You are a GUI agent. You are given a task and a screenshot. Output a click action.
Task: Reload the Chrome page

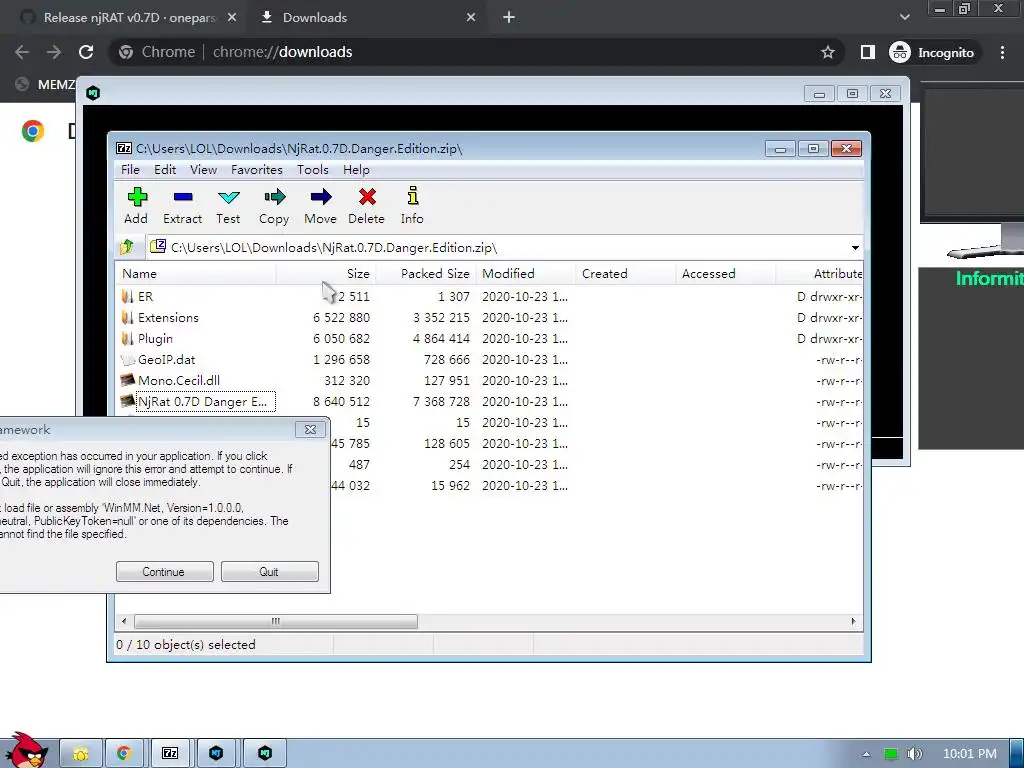(x=86, y=52)
